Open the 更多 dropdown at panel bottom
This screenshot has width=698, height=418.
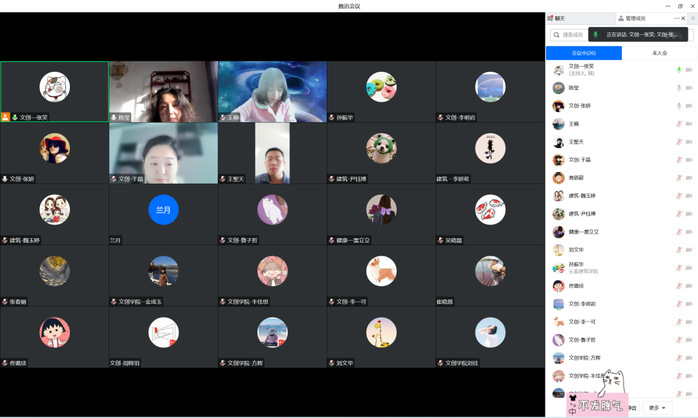coord(656,407)
